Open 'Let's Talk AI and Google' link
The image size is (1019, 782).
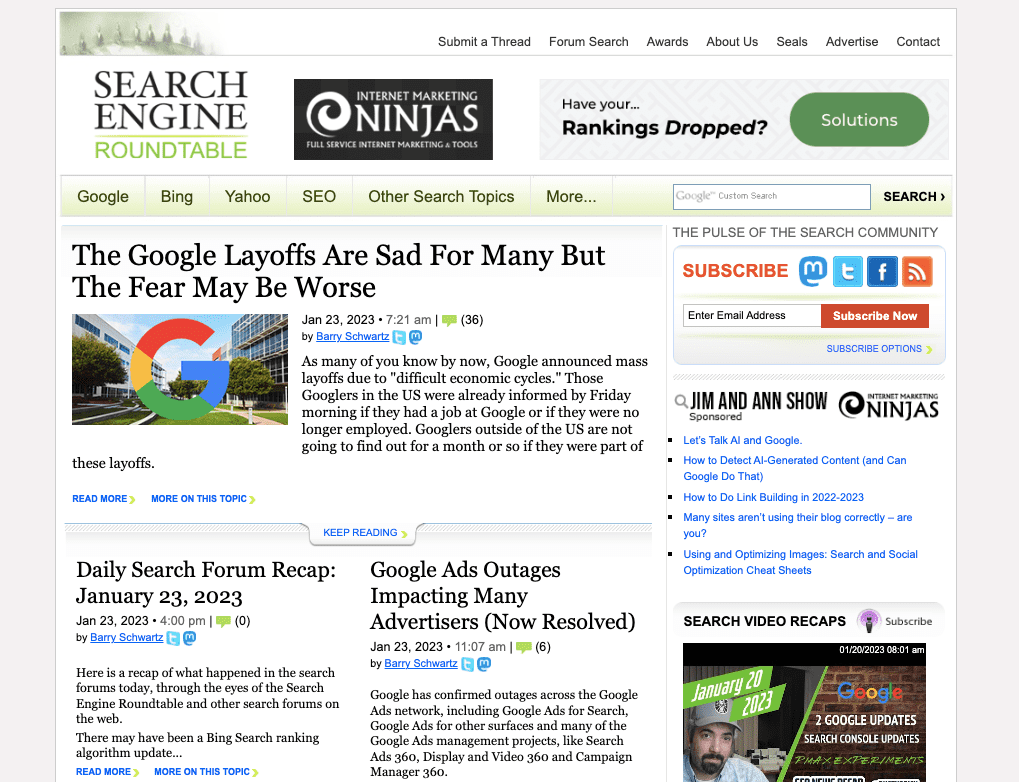[742, 440]
